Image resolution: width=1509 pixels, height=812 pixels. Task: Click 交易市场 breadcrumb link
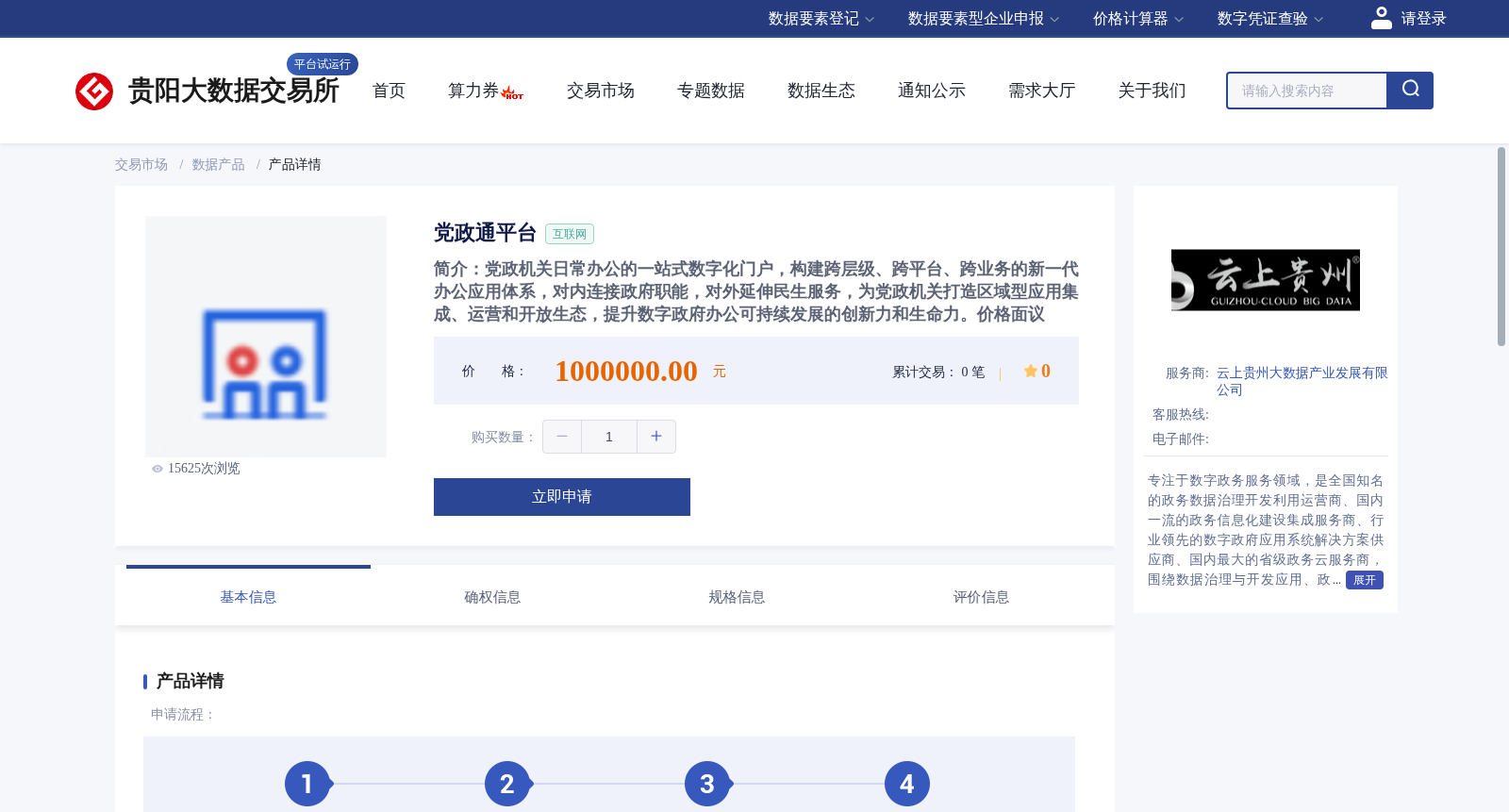coord(141,165)
